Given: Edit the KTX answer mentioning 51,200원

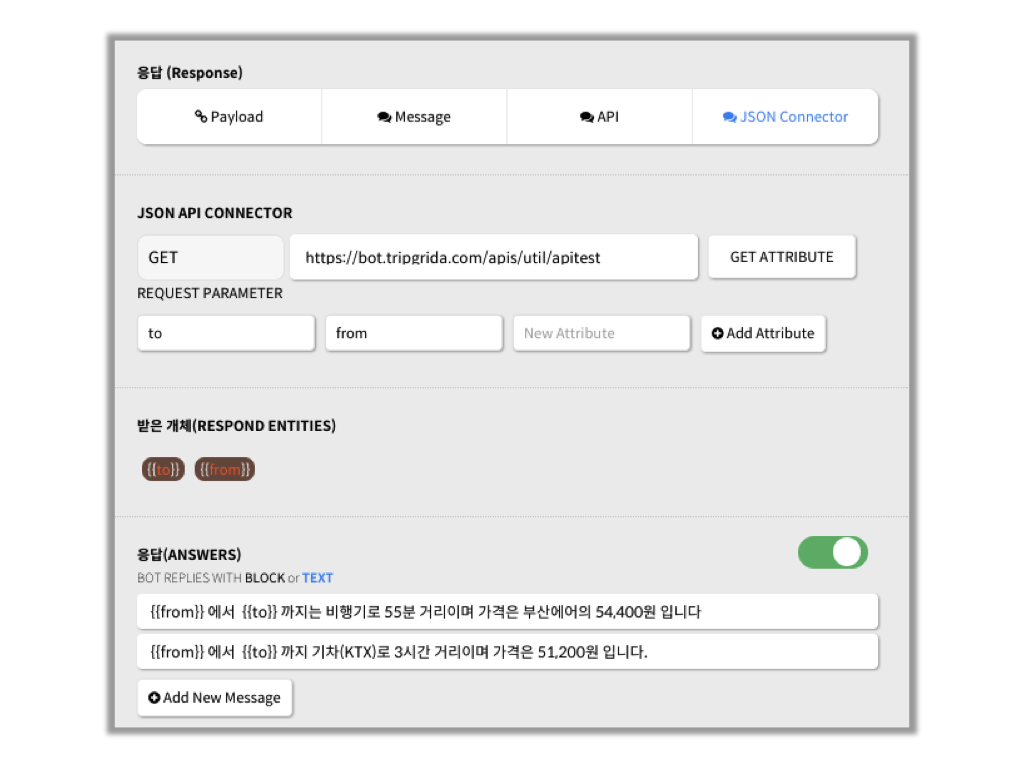Looking at the screenshot, I should [x=507, y=652].
